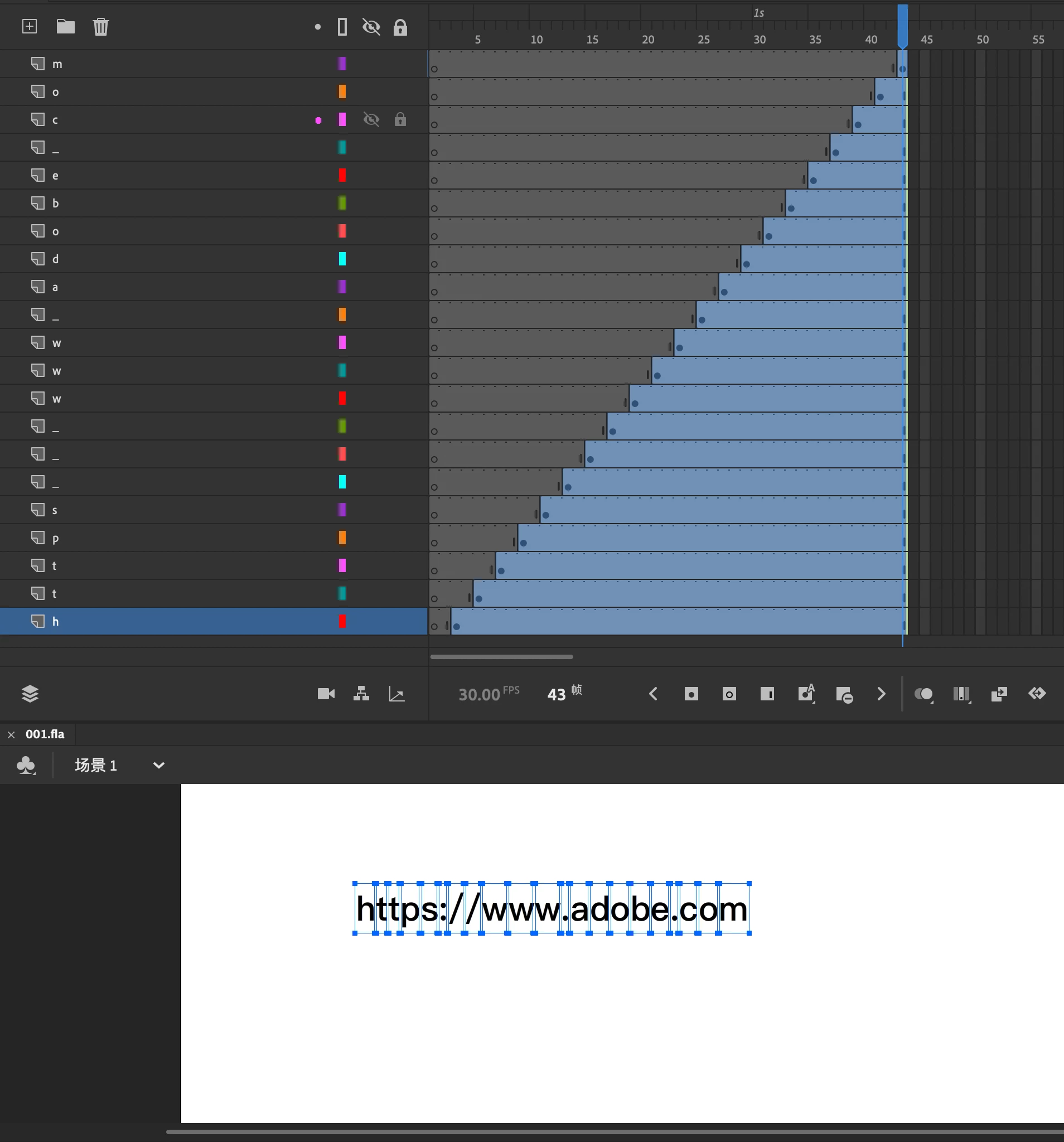Image resolution: width=1064 pixels, height=1142 pixels.
Task: Click the https://www.adobe.com text on stage
Action: (x=552, y=909)
